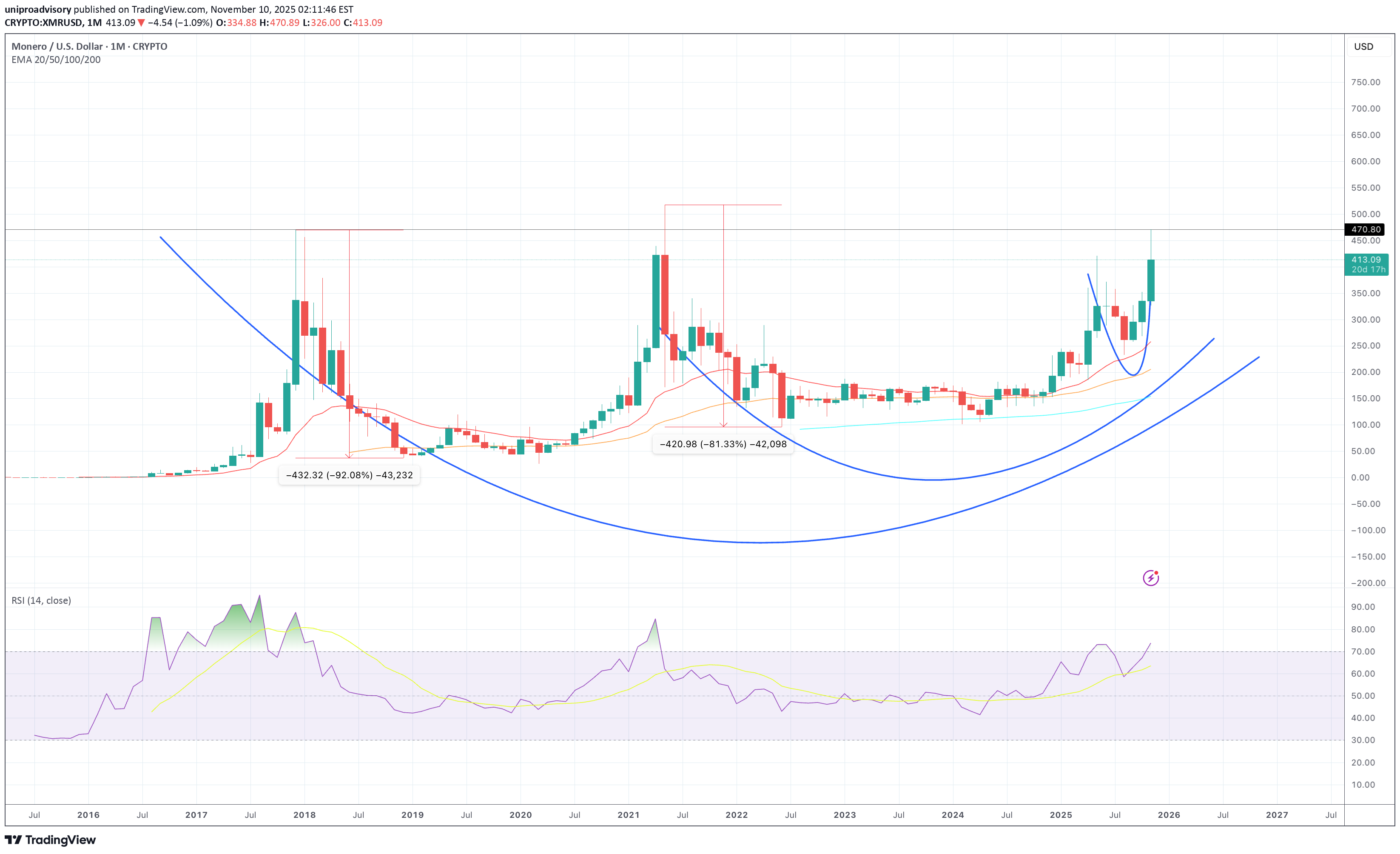Click the 2021 label on time axis

click(629, 815)
